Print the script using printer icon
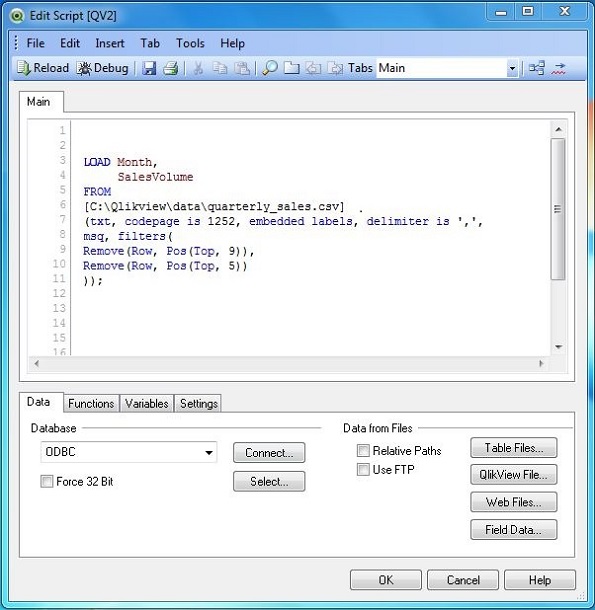 (170, 68)
